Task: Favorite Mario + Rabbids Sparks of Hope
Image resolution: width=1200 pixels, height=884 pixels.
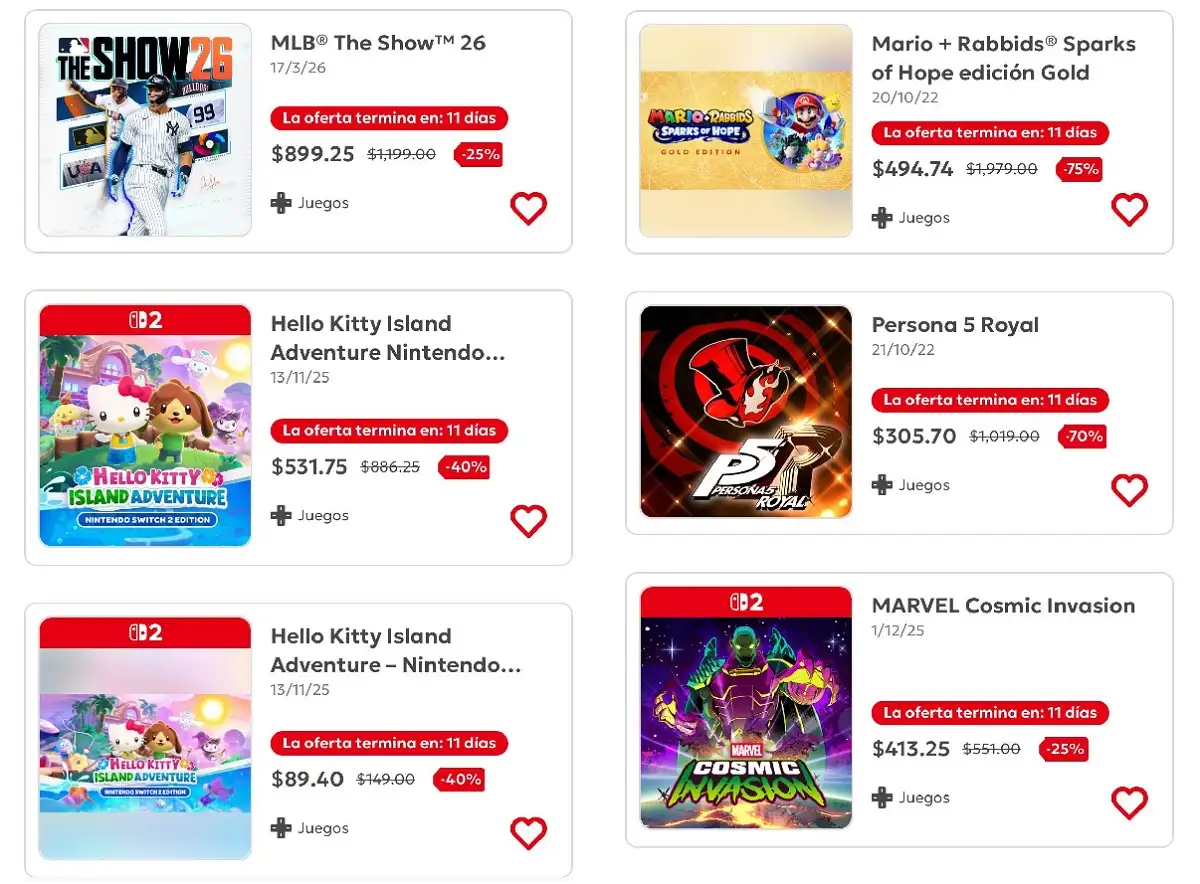Action: click(x=1130, y=209)
